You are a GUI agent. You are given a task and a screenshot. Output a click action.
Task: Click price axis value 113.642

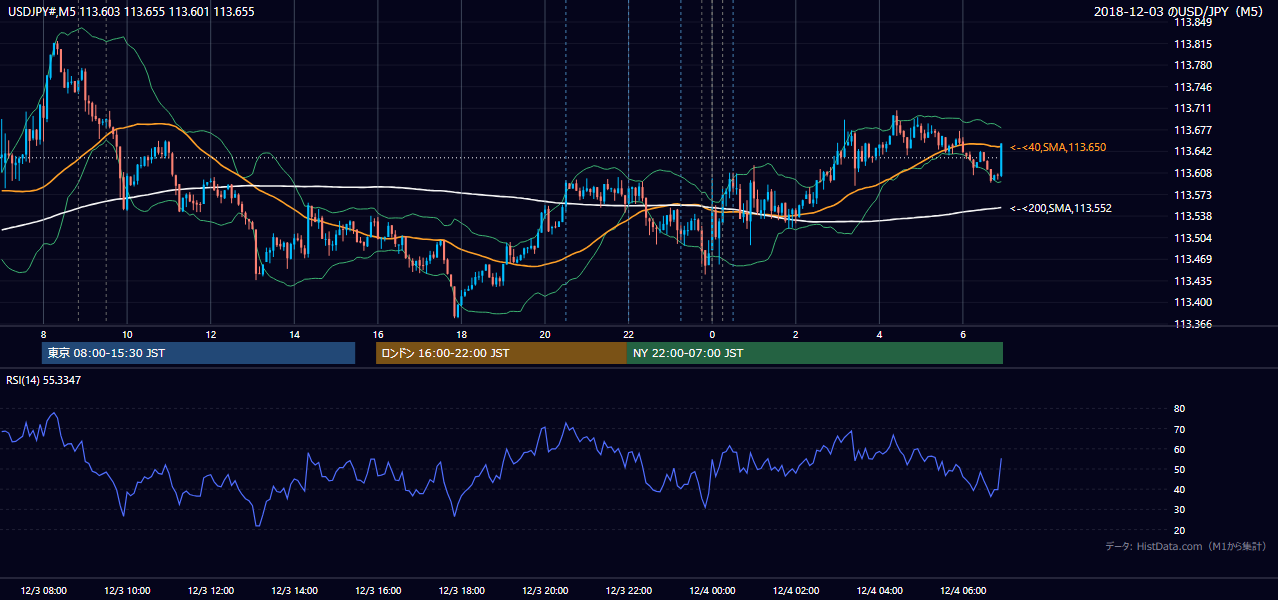(1192, 151)
